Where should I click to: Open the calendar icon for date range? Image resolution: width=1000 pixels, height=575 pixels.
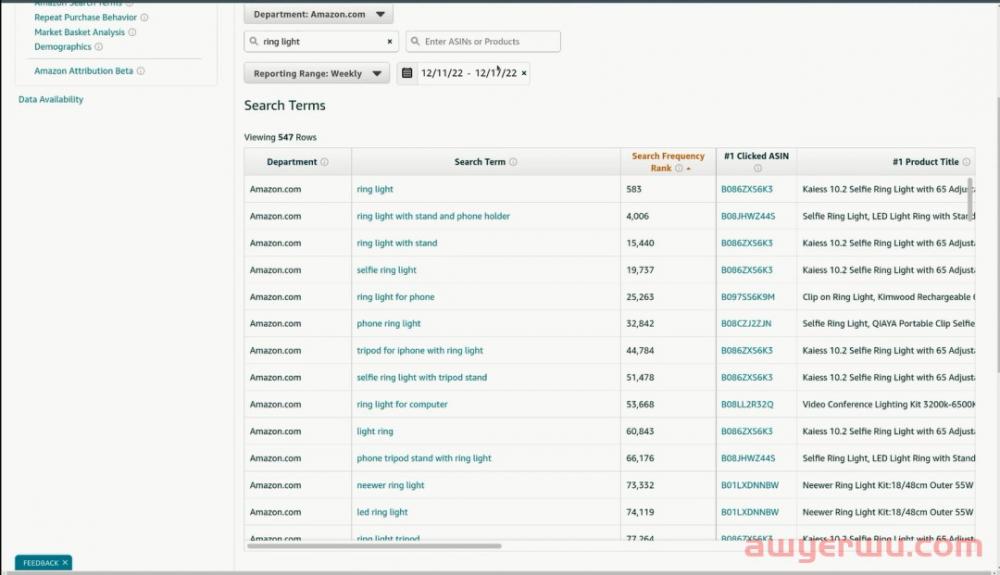click(407, 73)
